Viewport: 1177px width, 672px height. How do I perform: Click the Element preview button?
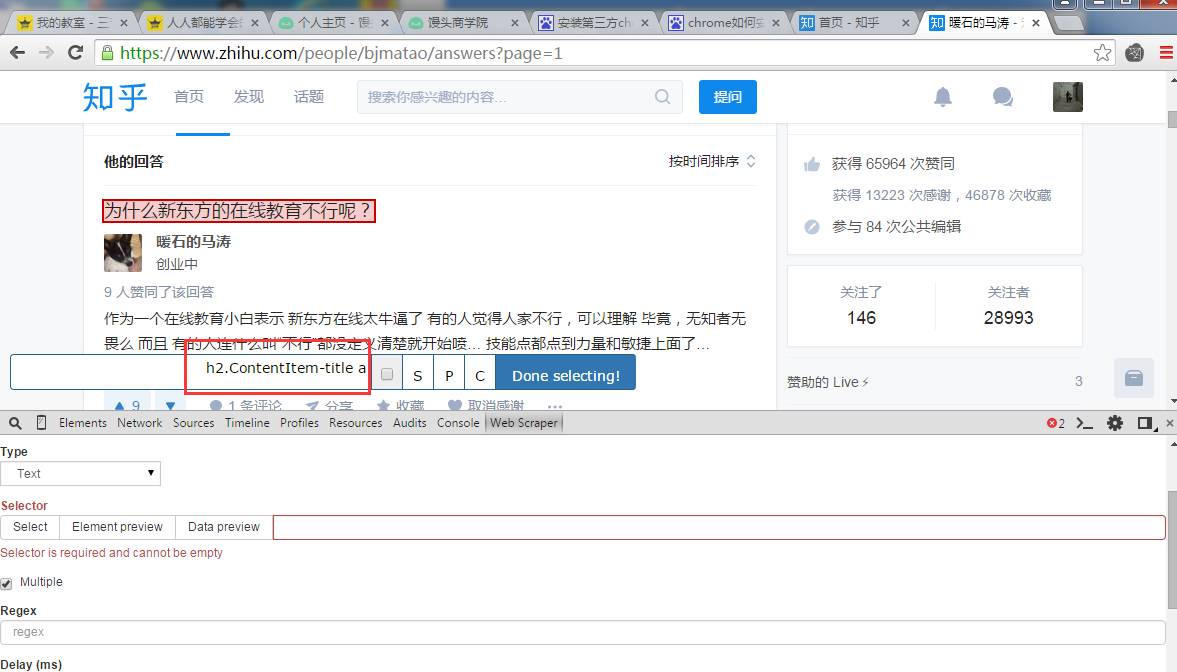(x=117, y=527)
